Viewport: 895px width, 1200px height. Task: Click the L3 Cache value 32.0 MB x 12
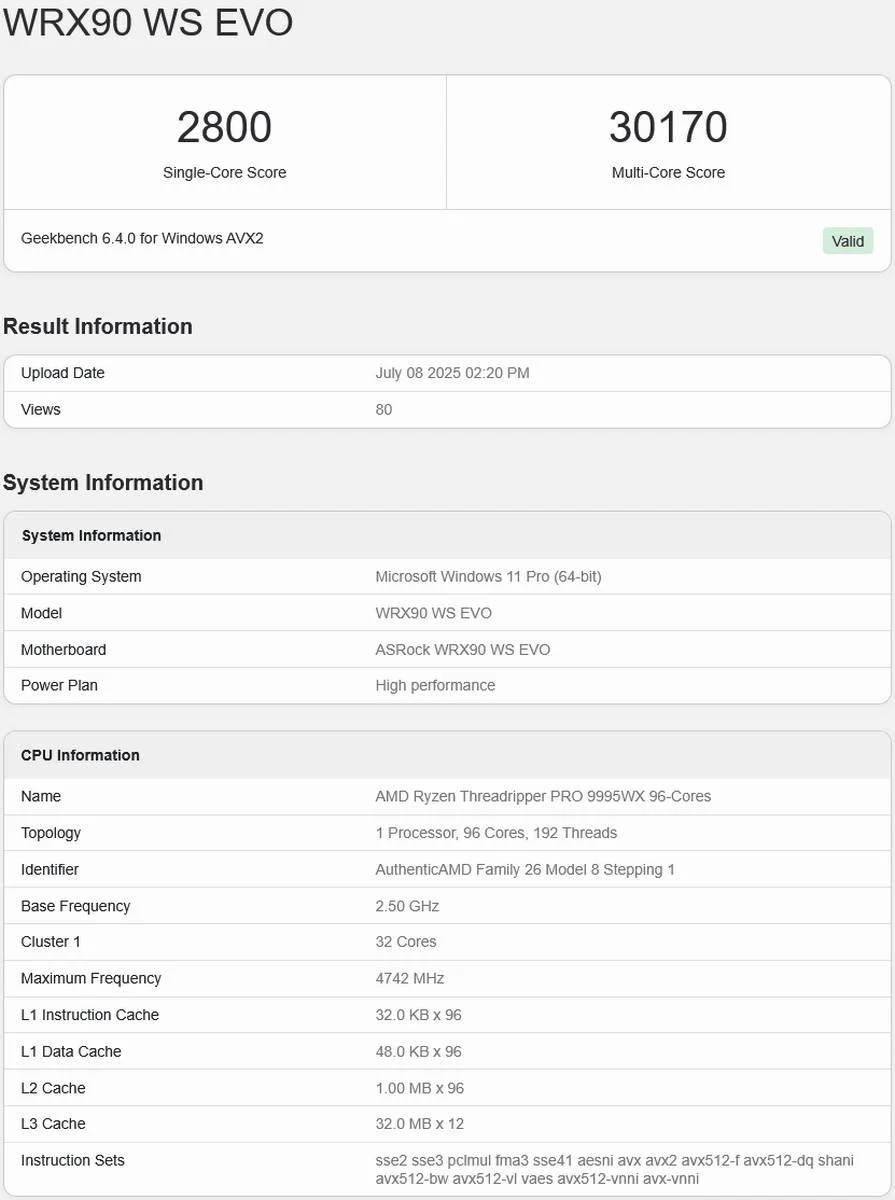(419, 1124)
